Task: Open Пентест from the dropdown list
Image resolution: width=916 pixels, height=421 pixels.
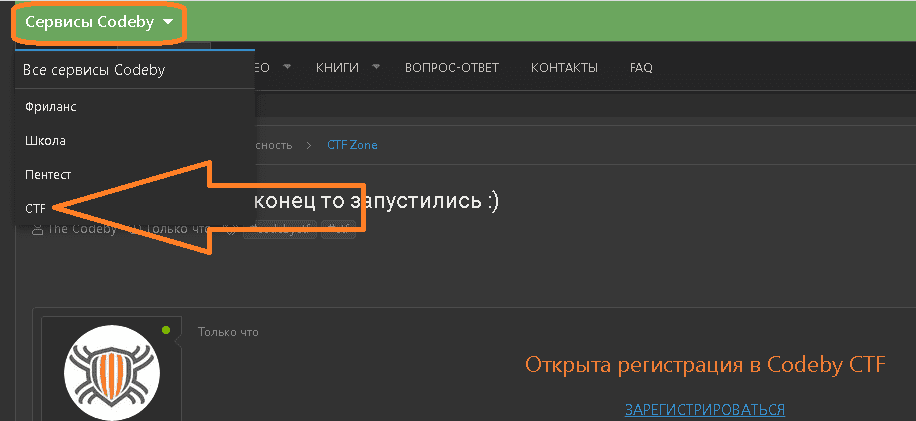Action: [x=48, y=174]
